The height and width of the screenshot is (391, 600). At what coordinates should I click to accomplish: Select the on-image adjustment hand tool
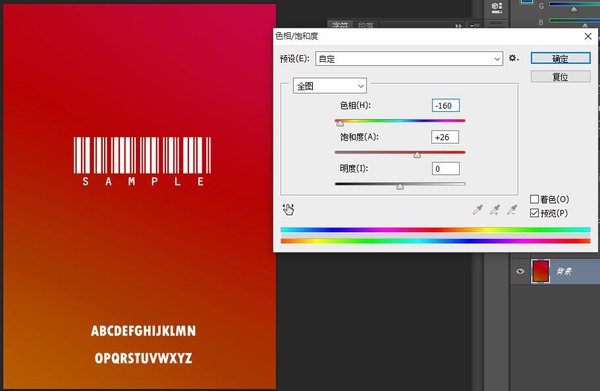click(x=289, y=209)
